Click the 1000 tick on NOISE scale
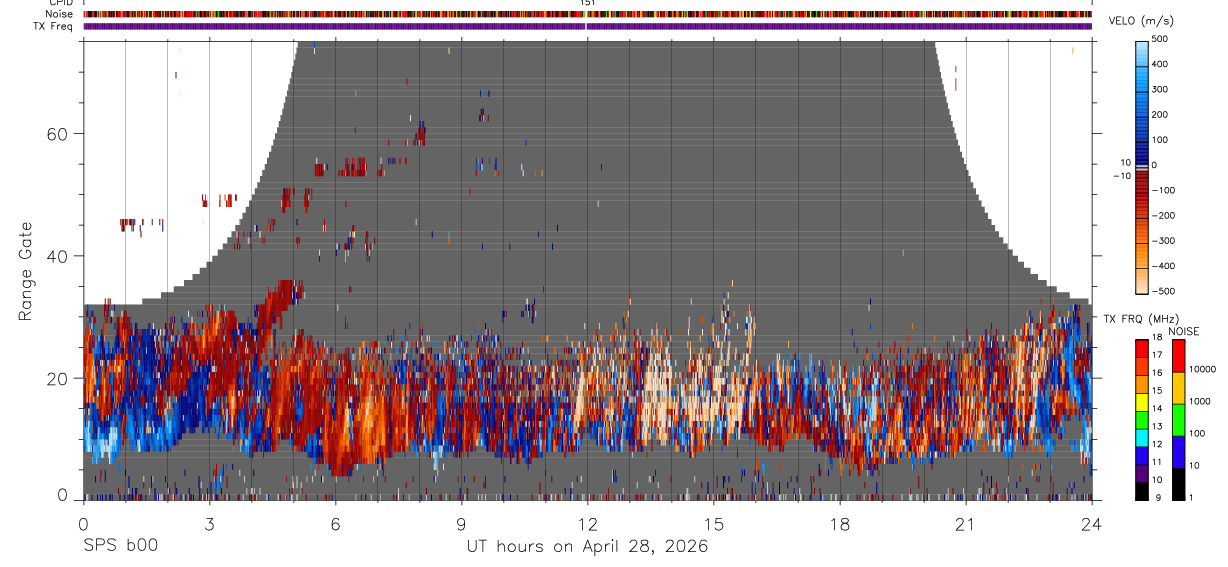Image resolution: width=1228 pixels, height=567 pixels. [x=1199, y=402]
